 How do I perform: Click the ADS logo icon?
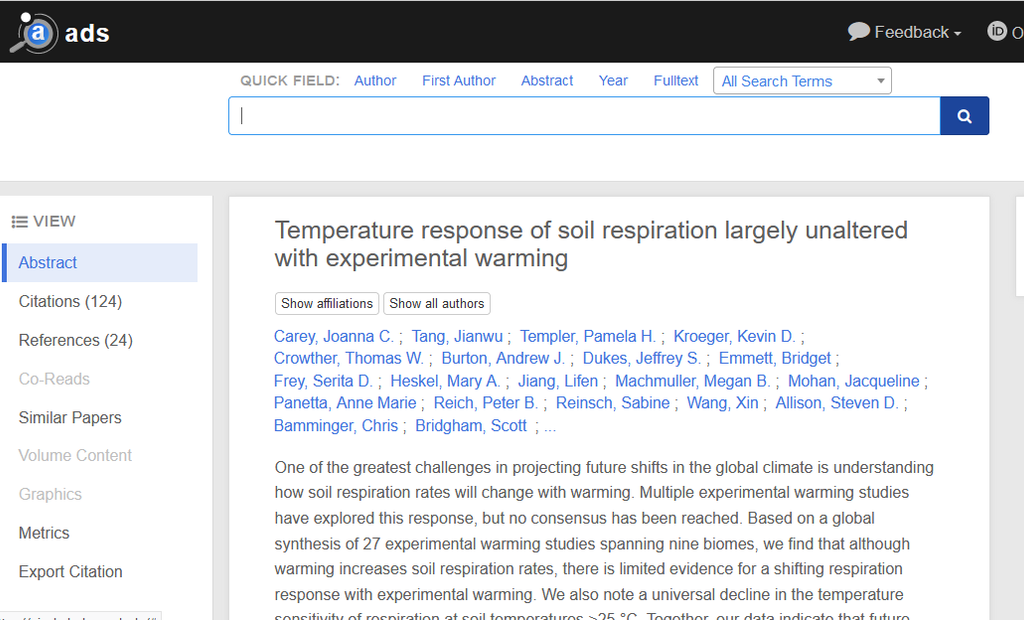(x=35, y=33)
